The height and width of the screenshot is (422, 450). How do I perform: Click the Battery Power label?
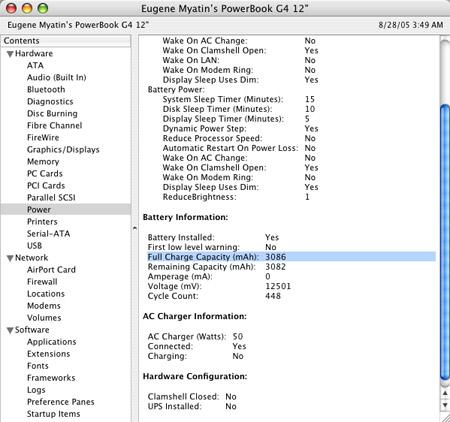pos(176,90)
